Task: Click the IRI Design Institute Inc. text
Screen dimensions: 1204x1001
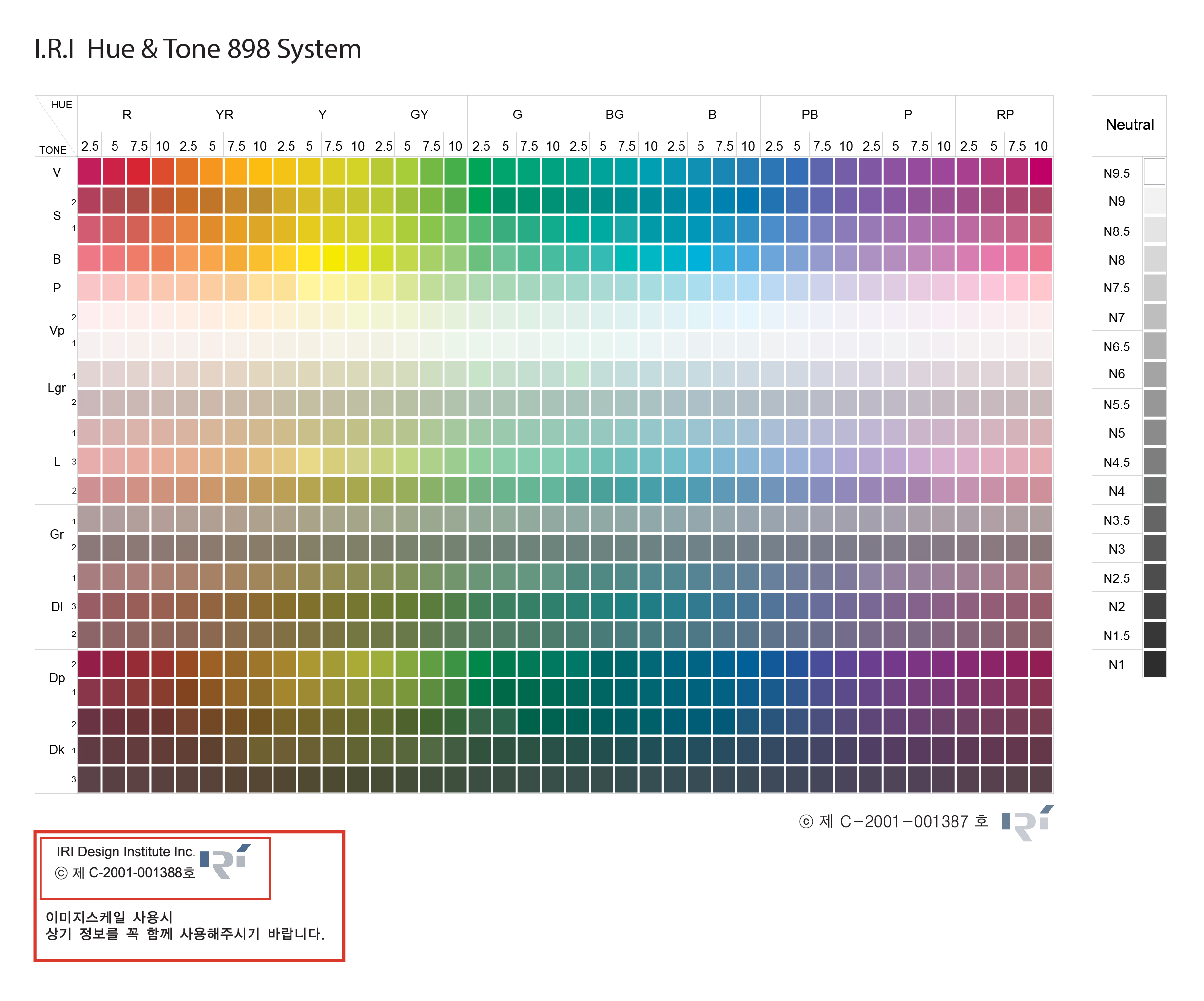Action: pos(126,851)
